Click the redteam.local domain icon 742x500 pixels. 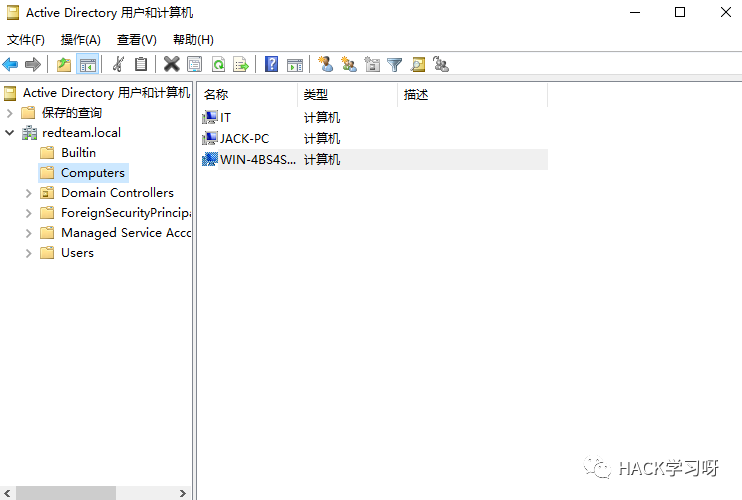(29, 133)
